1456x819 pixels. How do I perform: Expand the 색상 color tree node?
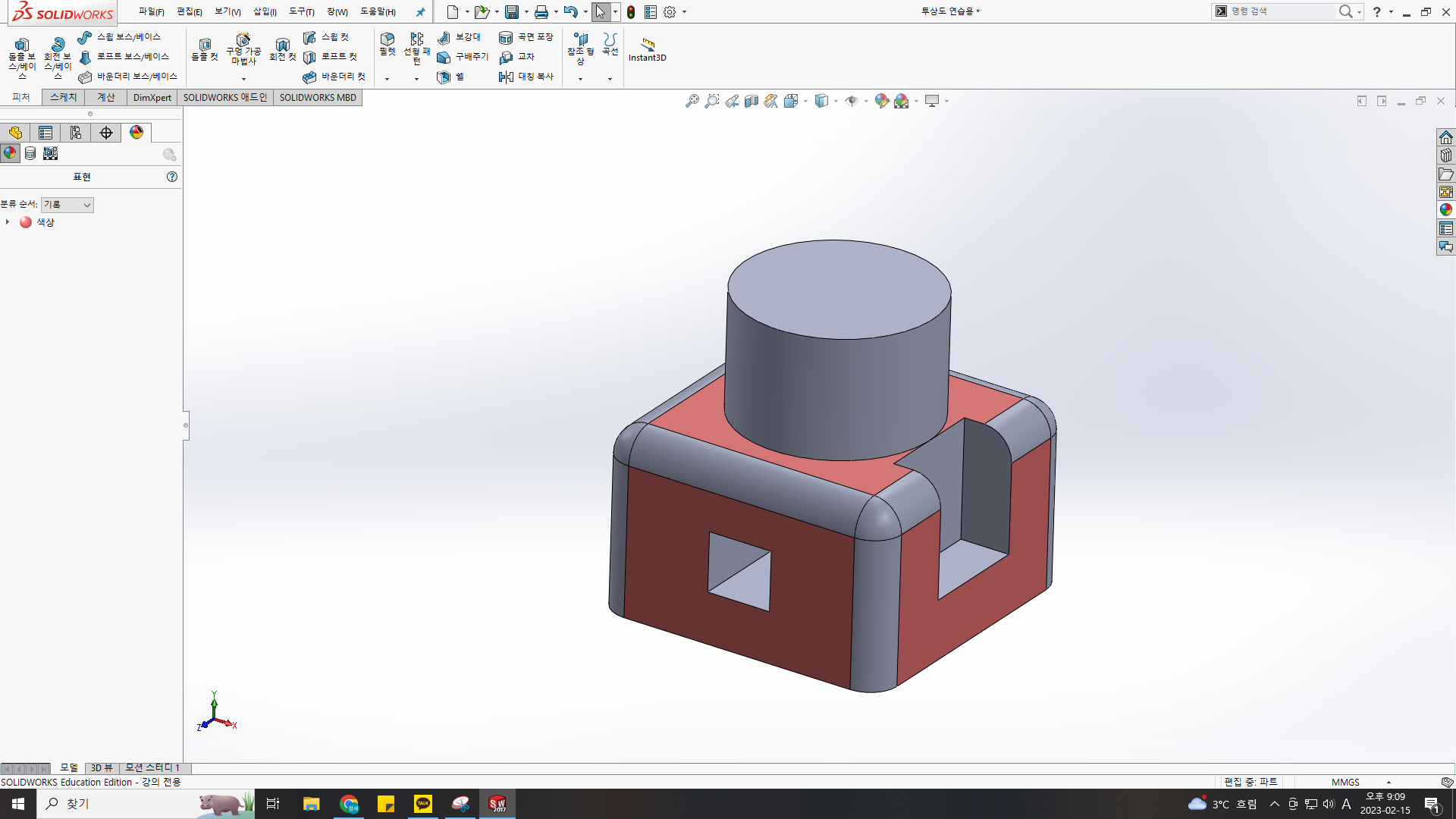pos(8,222)
